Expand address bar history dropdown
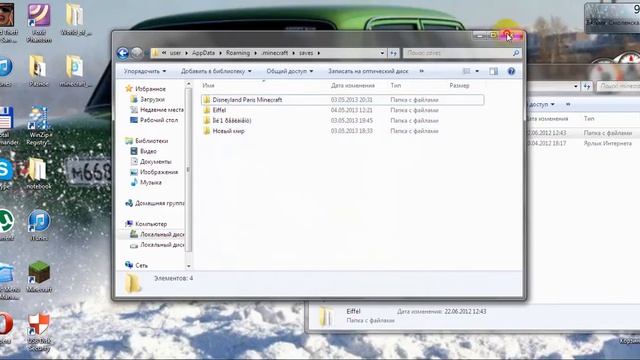Image resolution: width=640 pixels, height=360 pixels. coord(382,53)
